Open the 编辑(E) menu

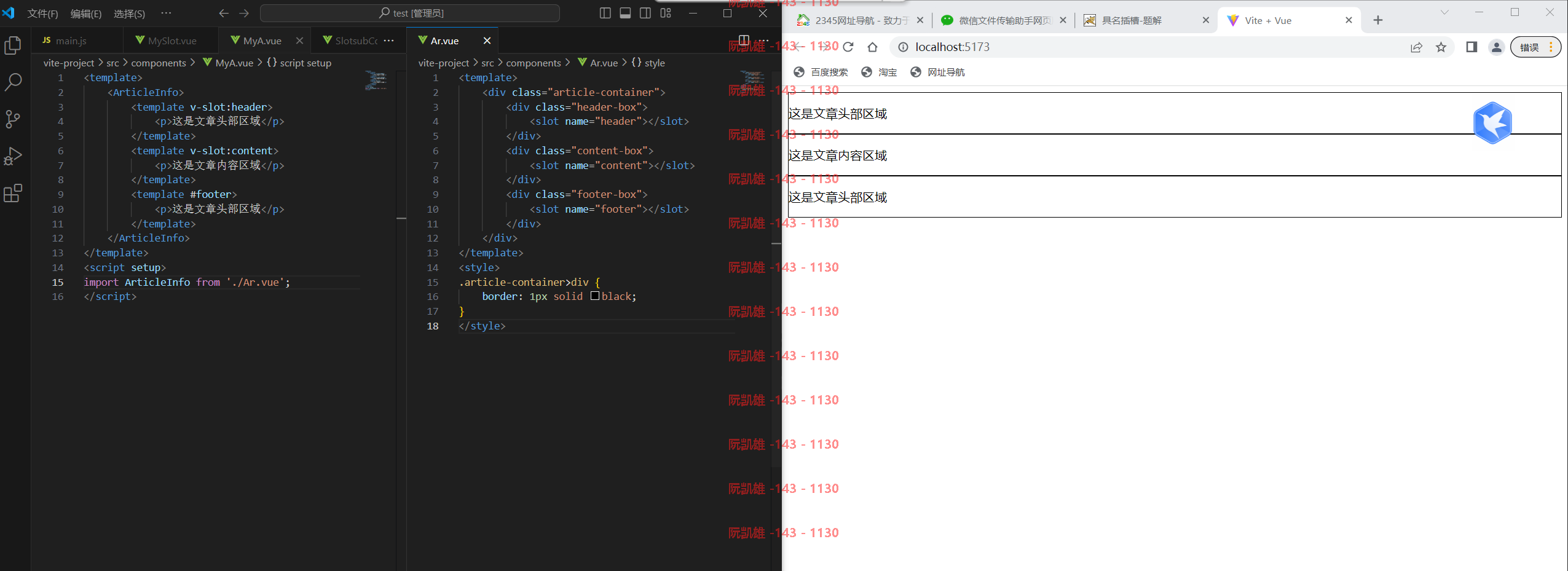[86, 13]
